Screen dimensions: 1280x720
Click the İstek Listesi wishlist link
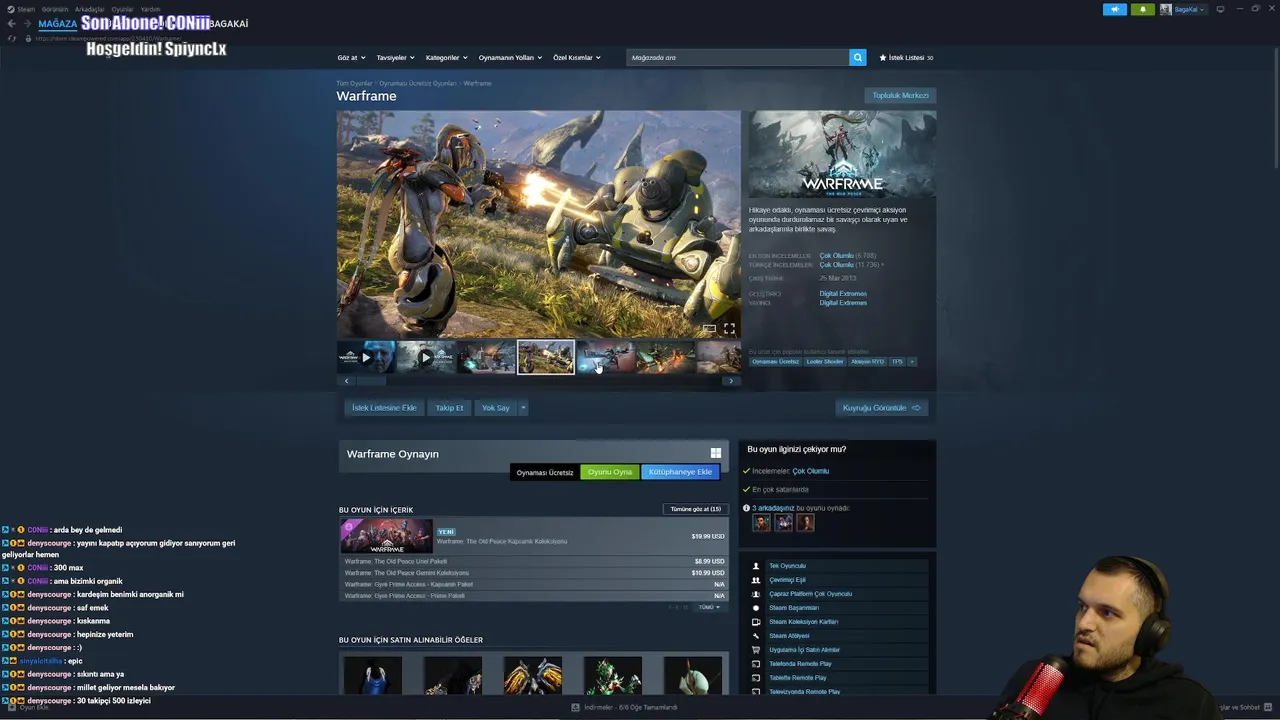coord(906,57)
